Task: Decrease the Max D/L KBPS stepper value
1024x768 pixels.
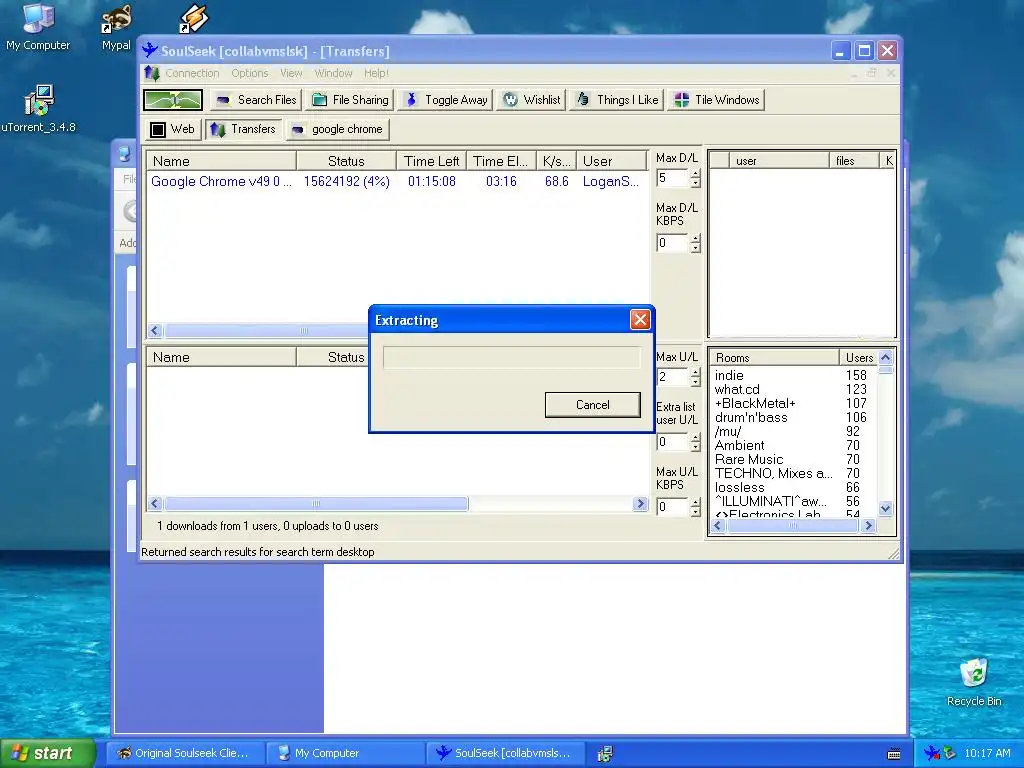Action: click(x=696, y=248)
